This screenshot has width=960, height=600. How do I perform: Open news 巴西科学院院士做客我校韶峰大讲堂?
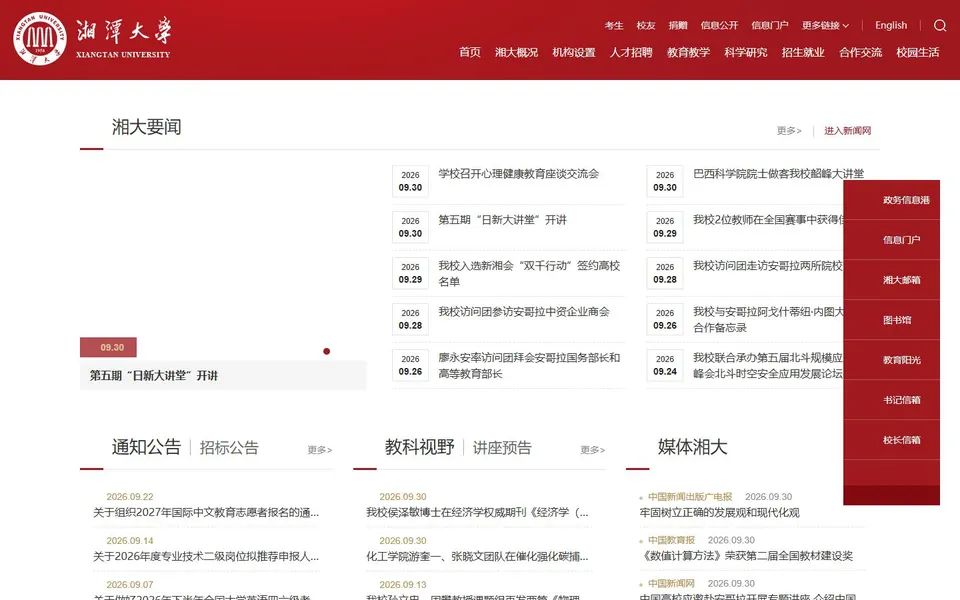click(x=778, y=174)
